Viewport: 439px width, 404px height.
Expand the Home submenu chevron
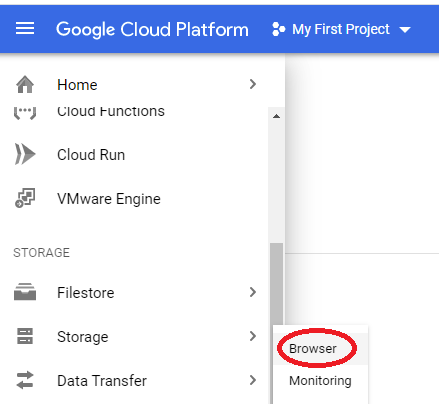253,84
